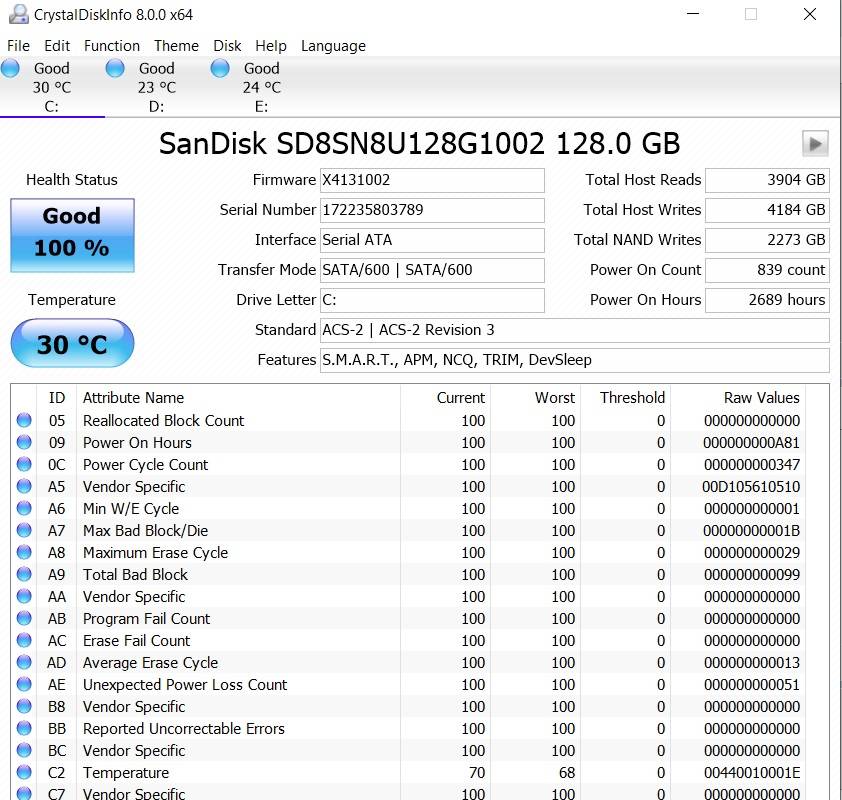The image size is (842, 800).
Task: Click the blue status orb for drive E:
Action: tap(221, 68)
